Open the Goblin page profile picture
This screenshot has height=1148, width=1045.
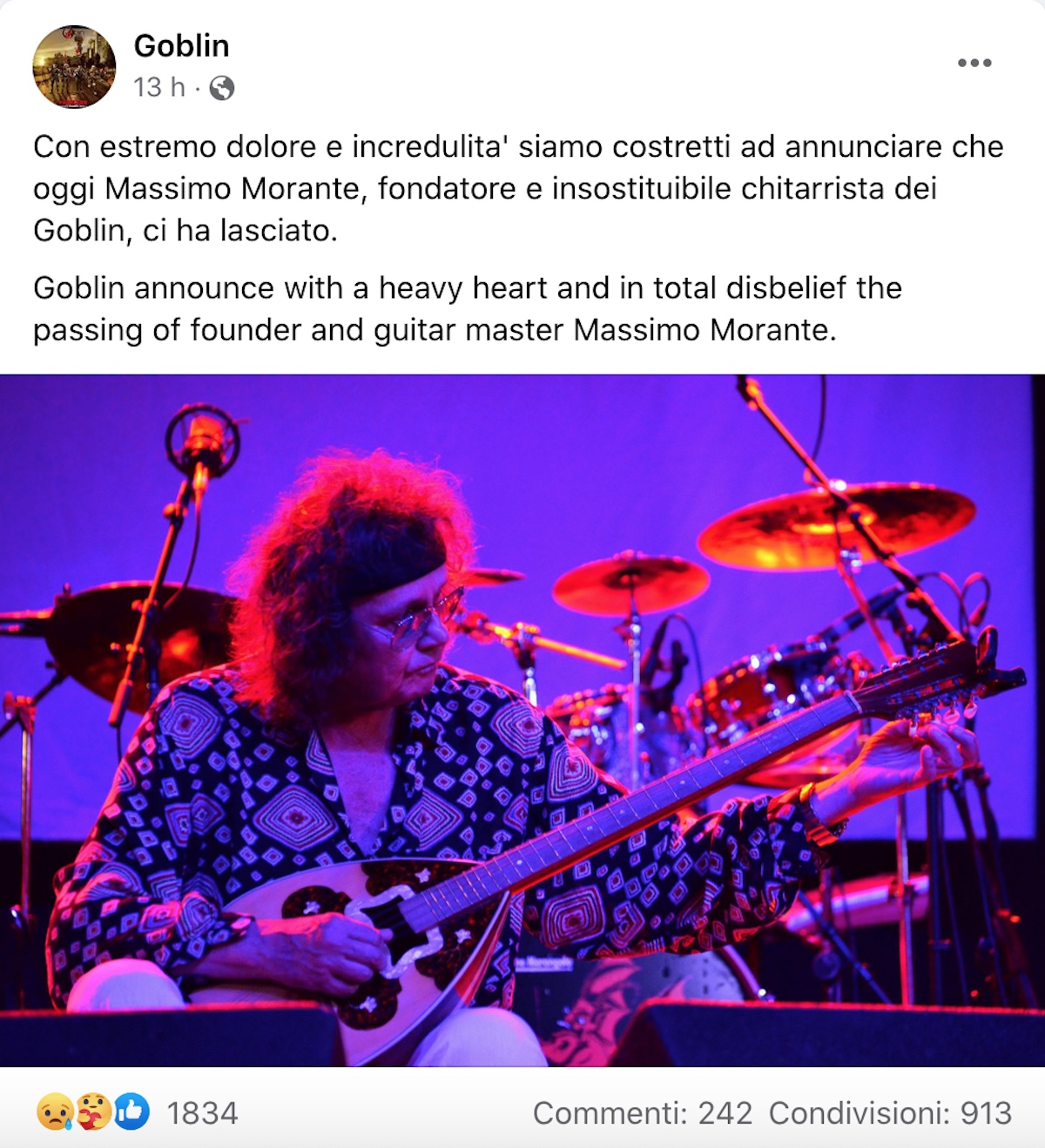click(x=74, y=66)
